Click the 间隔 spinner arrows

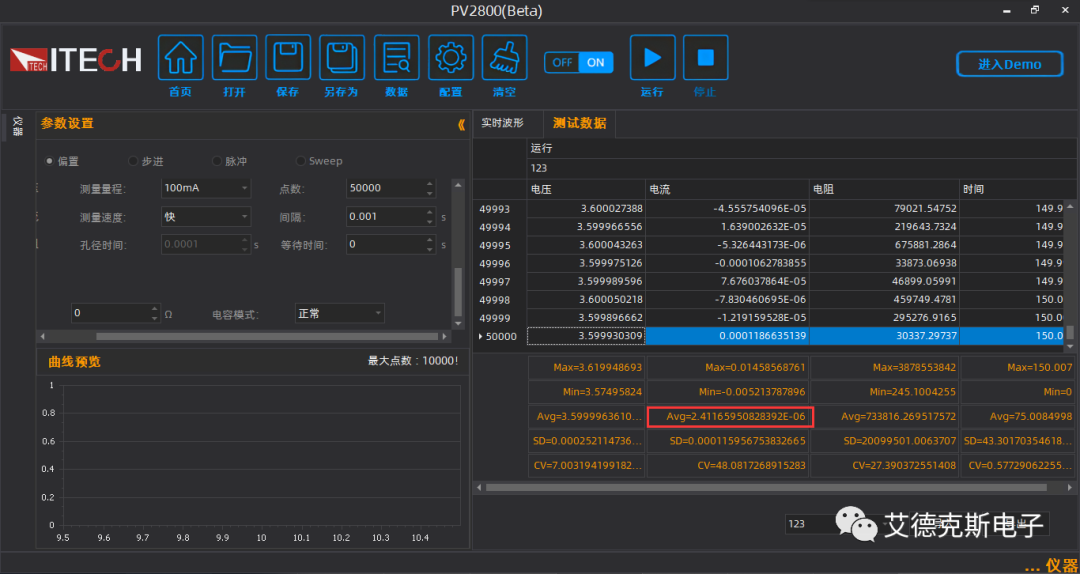[x=430, y=216]
